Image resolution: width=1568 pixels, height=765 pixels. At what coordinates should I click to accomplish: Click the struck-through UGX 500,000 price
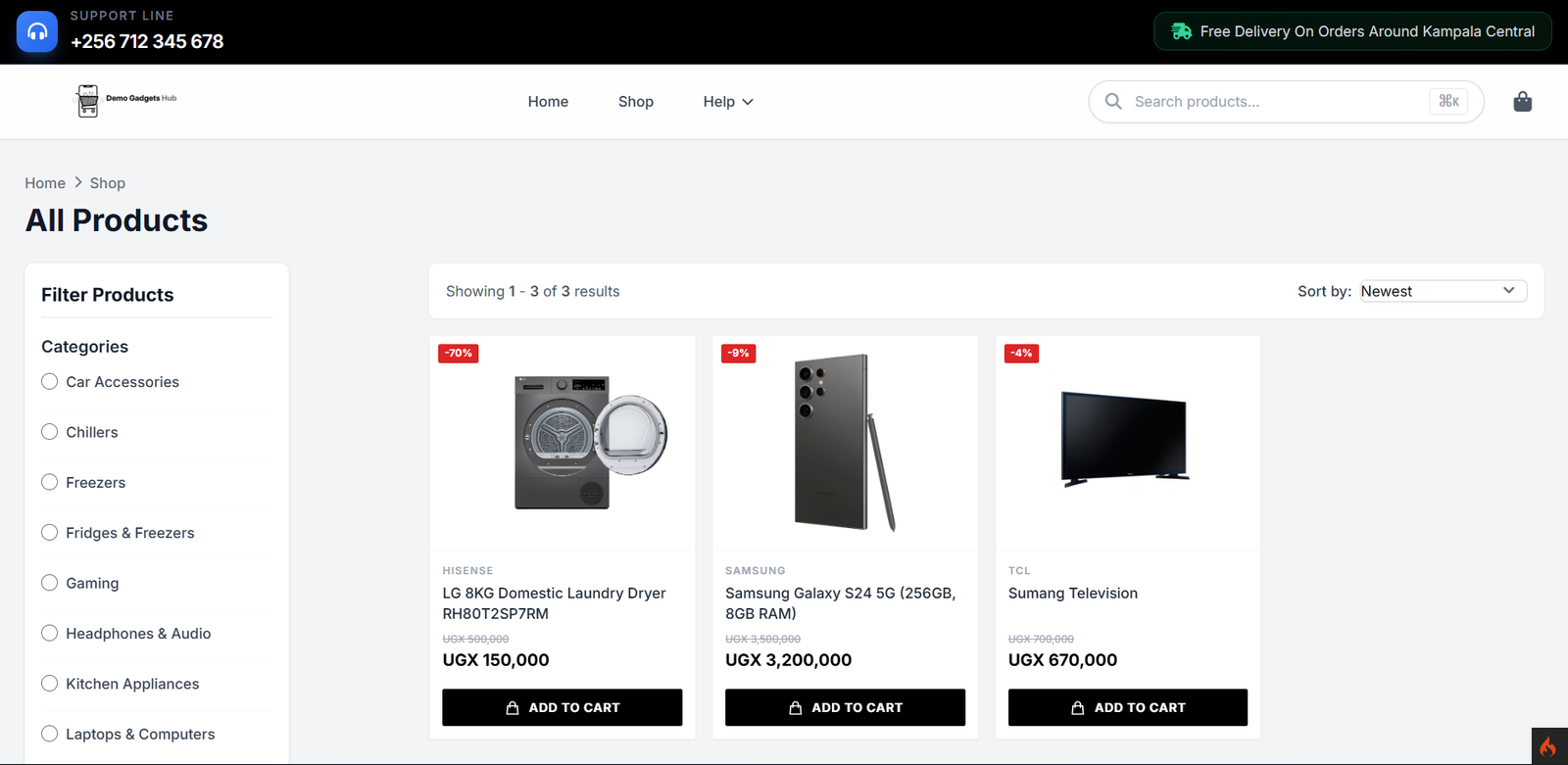(475, 639)
